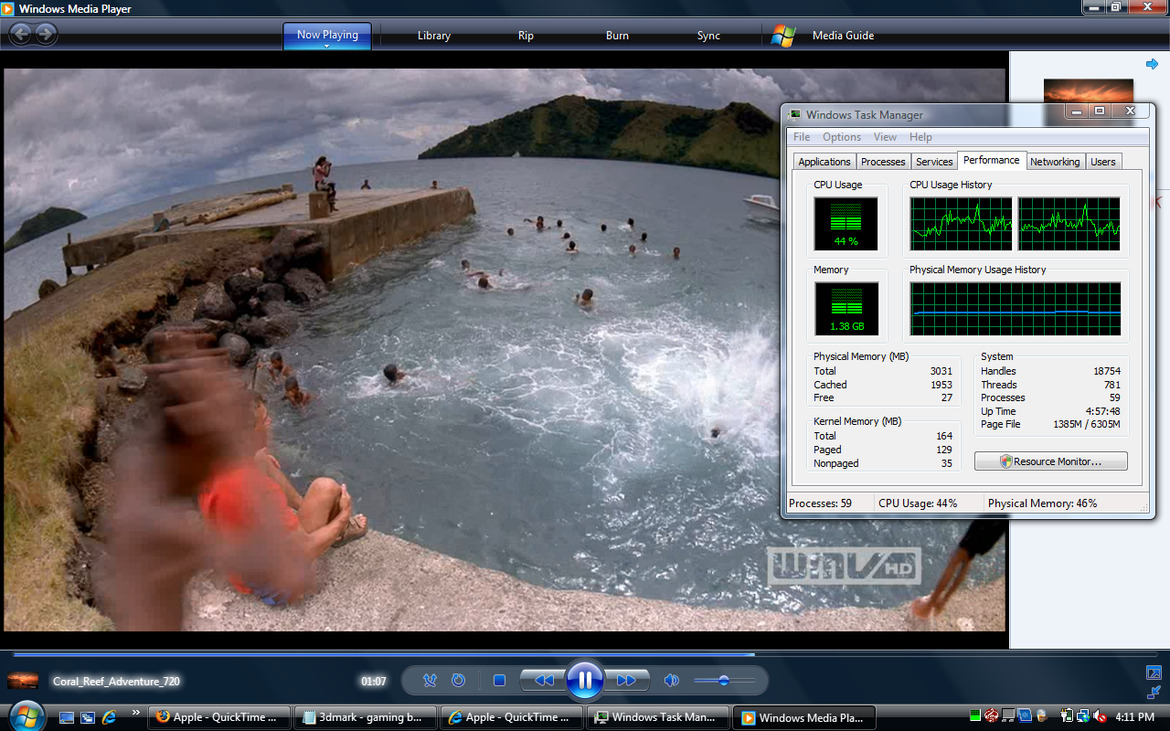
Task: Click the Physical Memory Usage History graph
Action: 1015,308
